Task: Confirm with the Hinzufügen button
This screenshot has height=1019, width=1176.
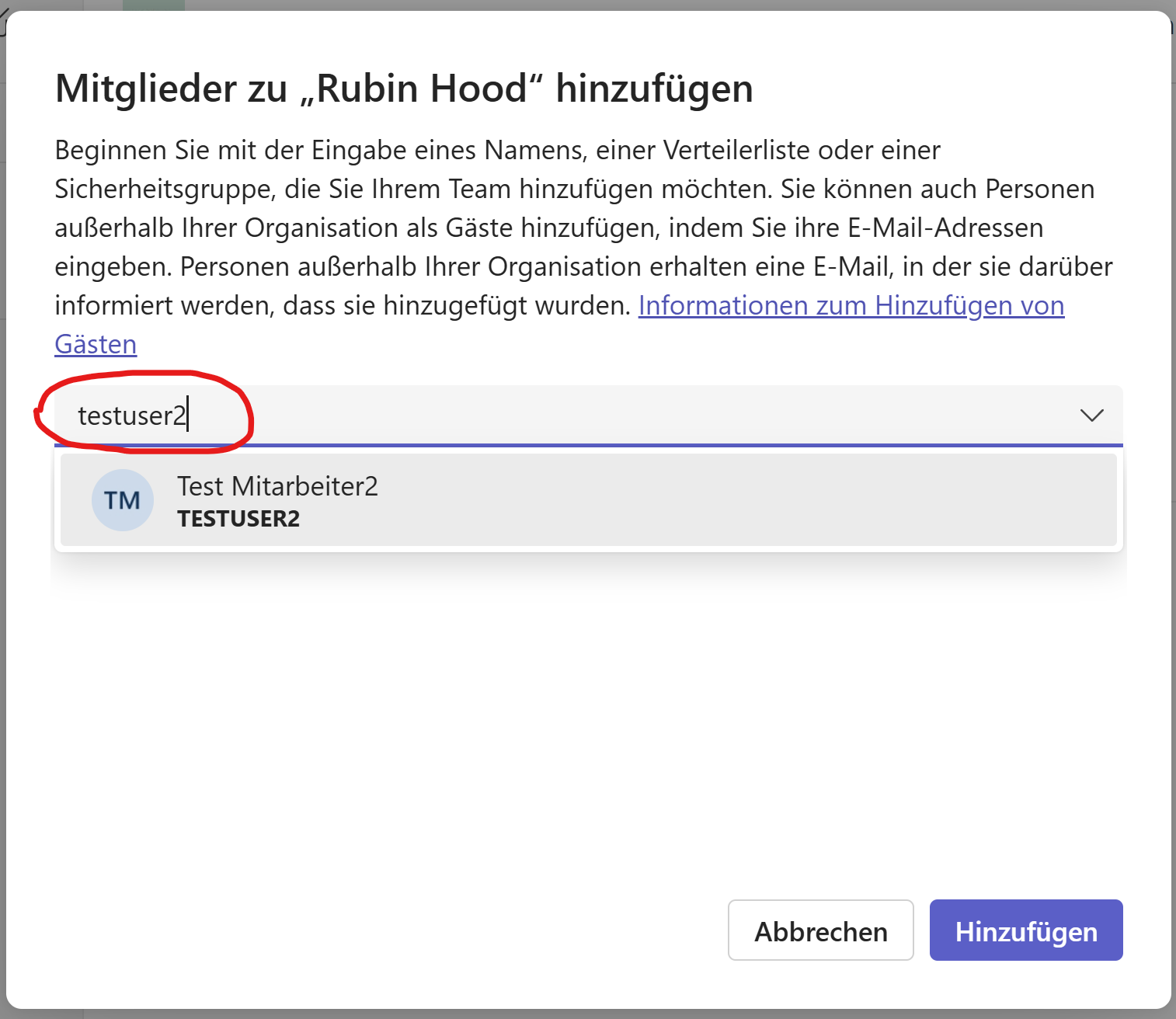Action: pyautogui.click(x=1025, y=930)
